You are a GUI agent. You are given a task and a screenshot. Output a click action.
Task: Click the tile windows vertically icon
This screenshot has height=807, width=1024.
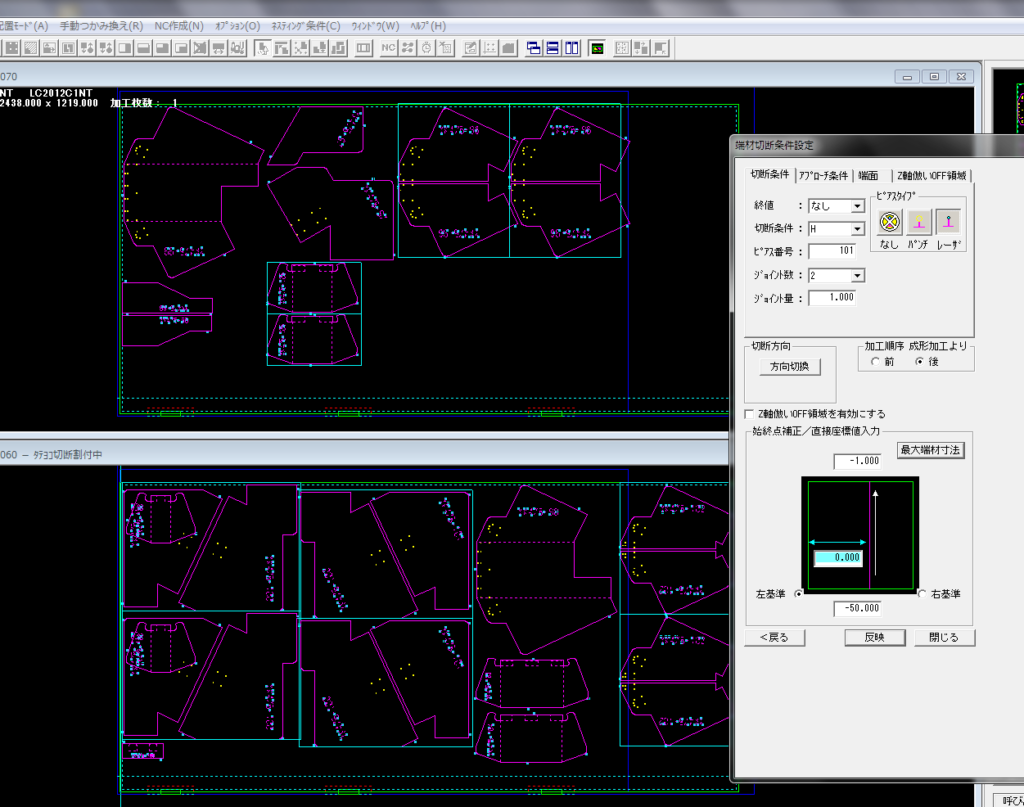click(x=572, y=48)
